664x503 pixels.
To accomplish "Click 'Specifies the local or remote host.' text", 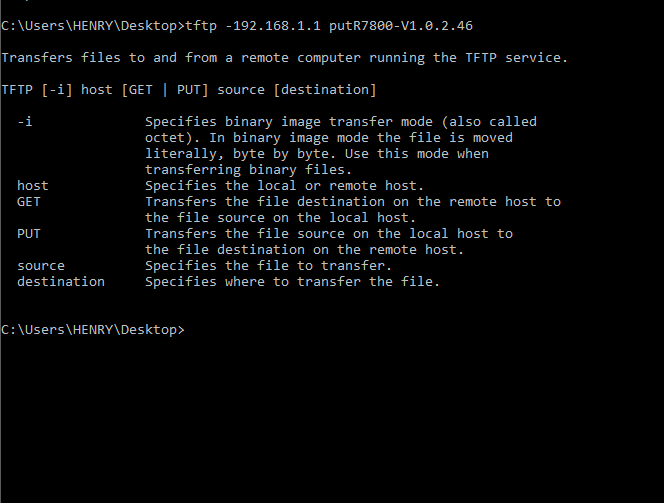I will point(284,185).
